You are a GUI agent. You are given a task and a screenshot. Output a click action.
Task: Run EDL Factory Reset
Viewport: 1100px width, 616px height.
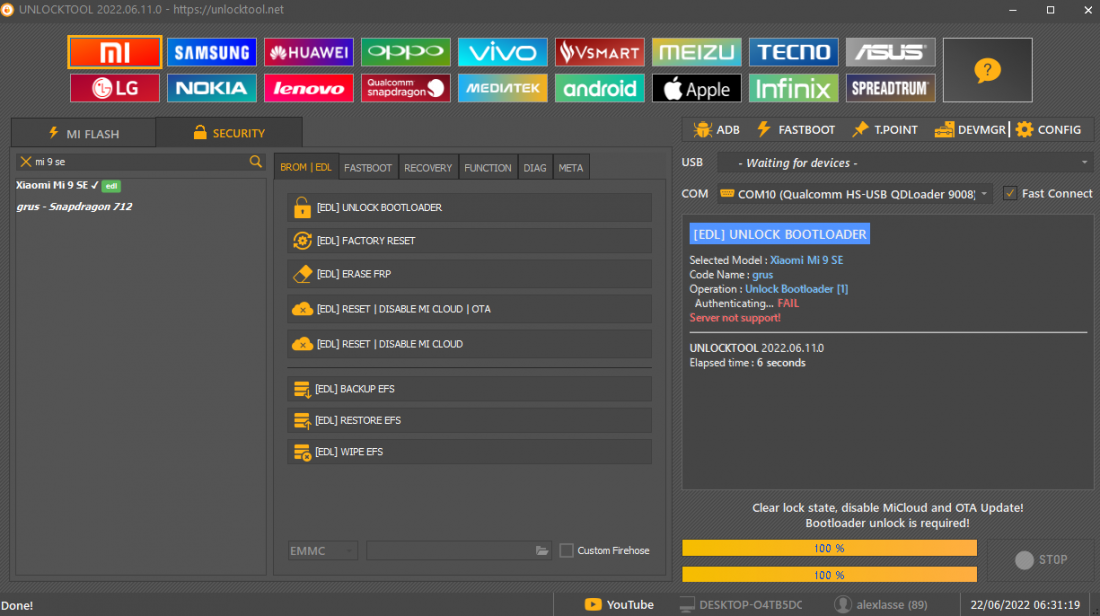(469, 241)
